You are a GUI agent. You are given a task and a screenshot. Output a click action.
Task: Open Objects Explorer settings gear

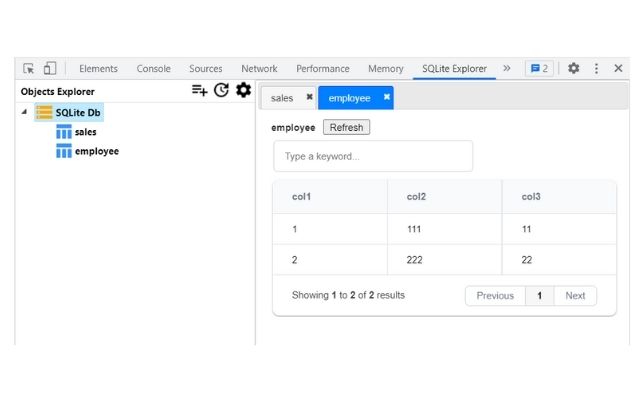tap(243, 91)
